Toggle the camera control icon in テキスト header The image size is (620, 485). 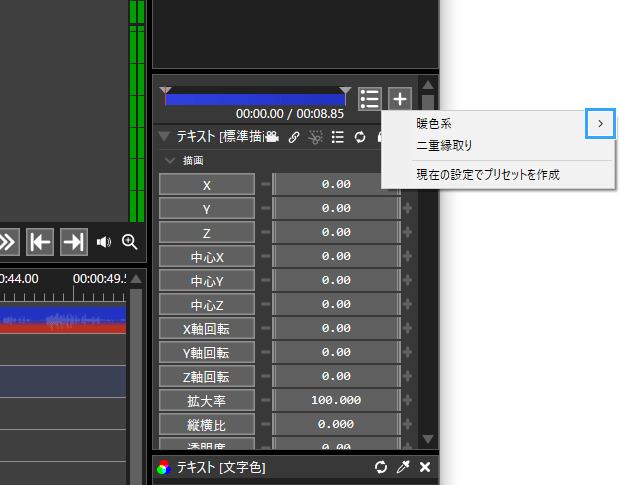coord(272,137)
